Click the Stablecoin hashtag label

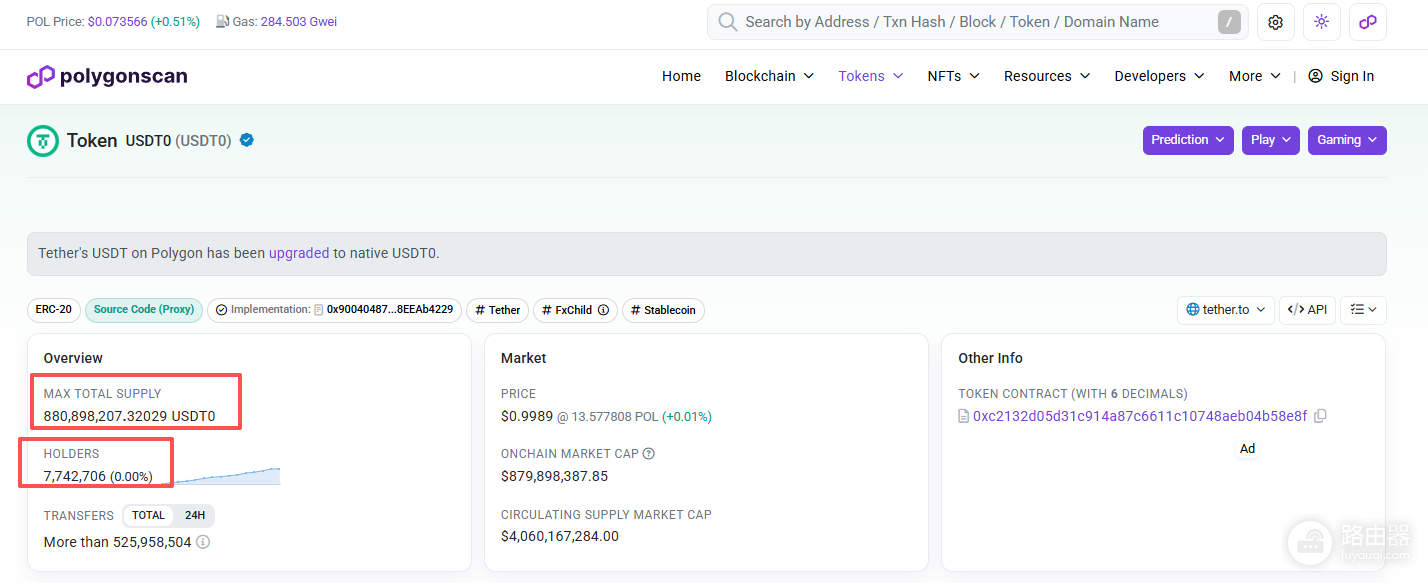(x=663, y=310)
